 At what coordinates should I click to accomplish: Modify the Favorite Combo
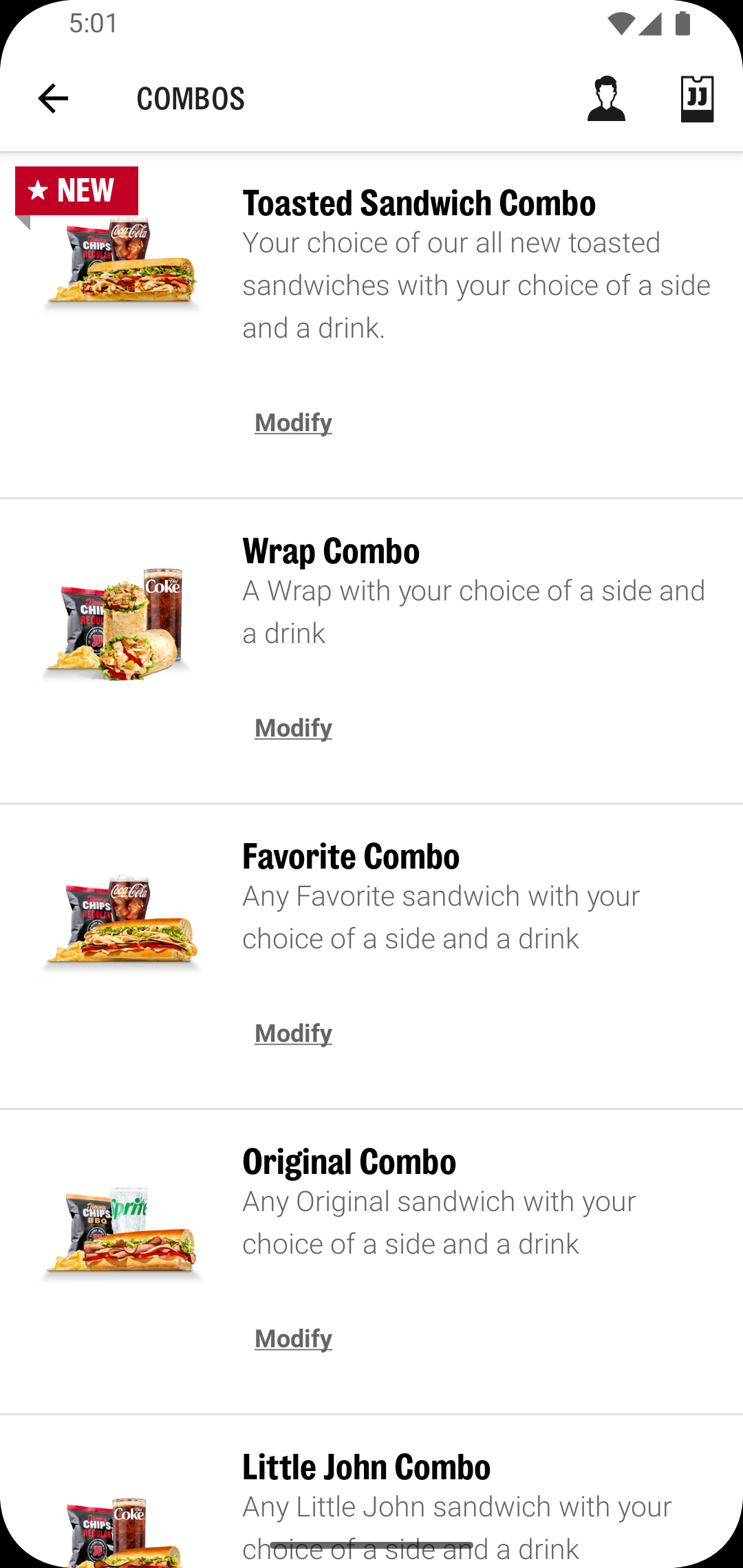(293, 1033)
